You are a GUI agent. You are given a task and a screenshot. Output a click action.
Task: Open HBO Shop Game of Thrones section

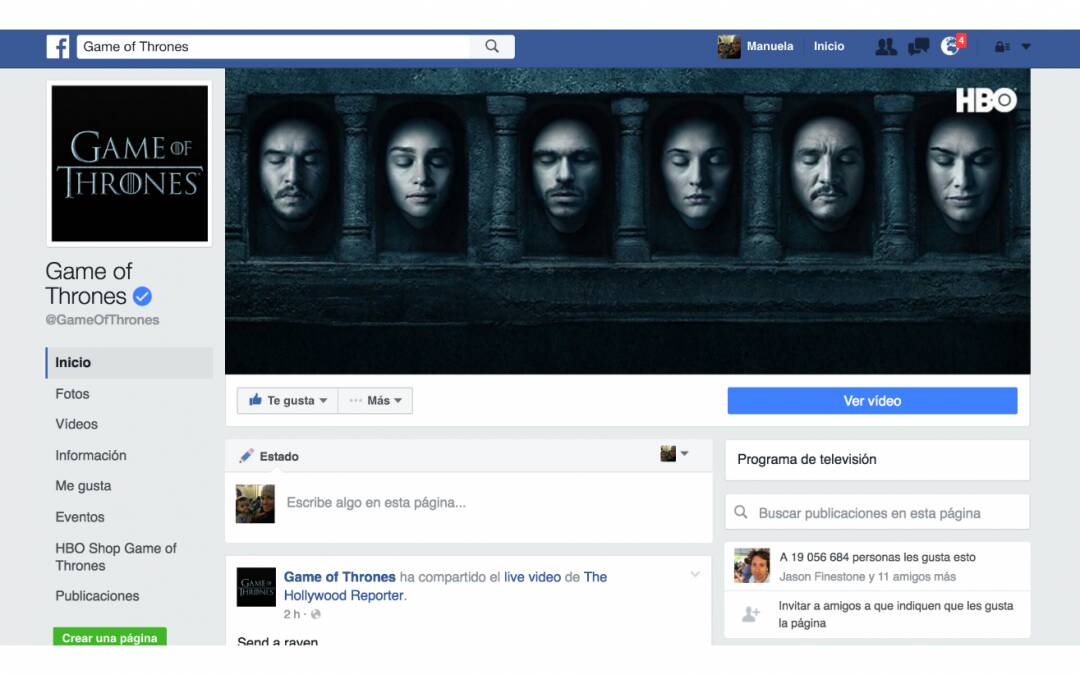[116, 557]
